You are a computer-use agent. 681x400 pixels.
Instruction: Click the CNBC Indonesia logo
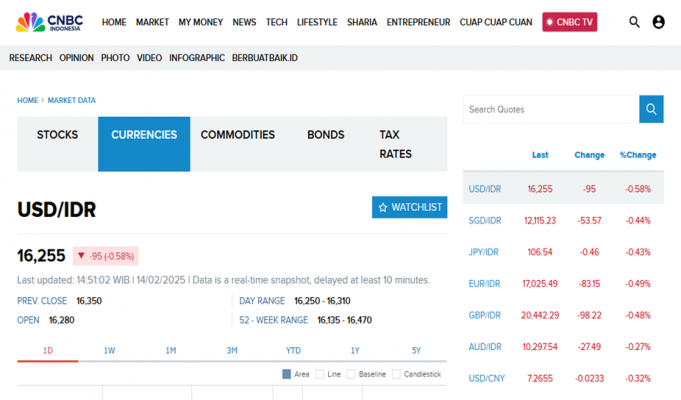[50, 21]
